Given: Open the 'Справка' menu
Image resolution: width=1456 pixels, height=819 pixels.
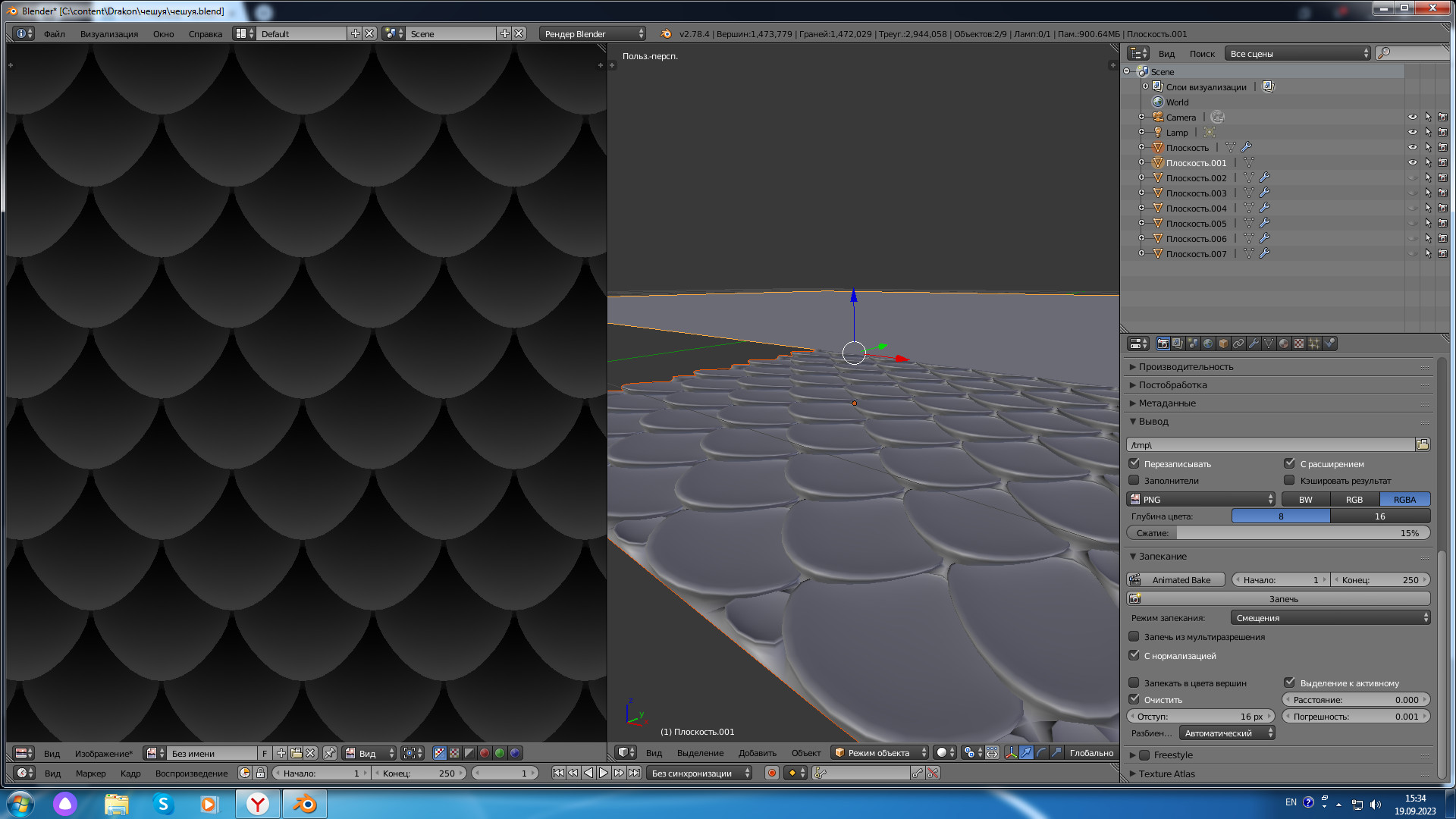Looking at the screenshot, I should pyautogui.click(x=206, y=33).
